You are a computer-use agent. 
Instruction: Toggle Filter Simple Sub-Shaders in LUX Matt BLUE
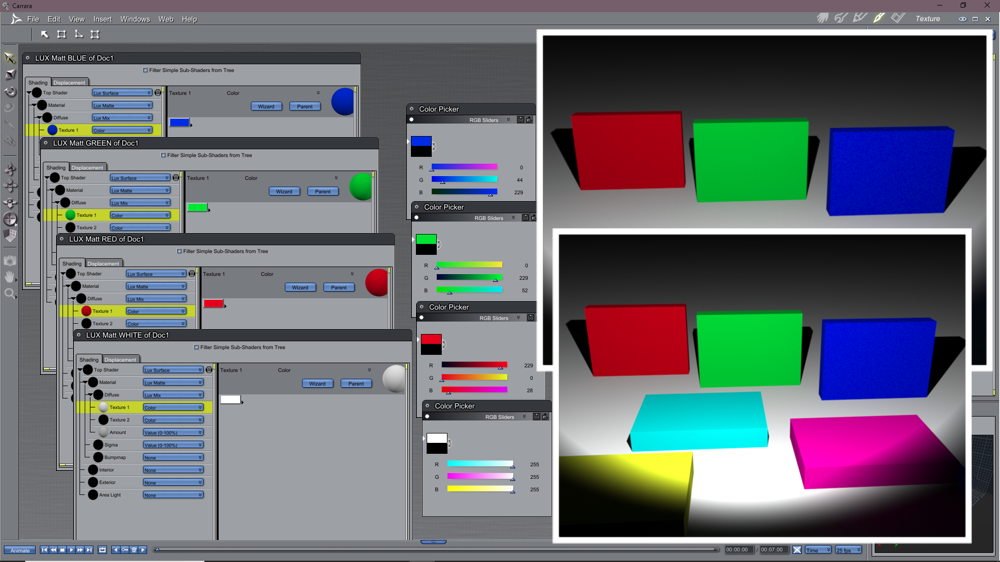coord(145,70)
